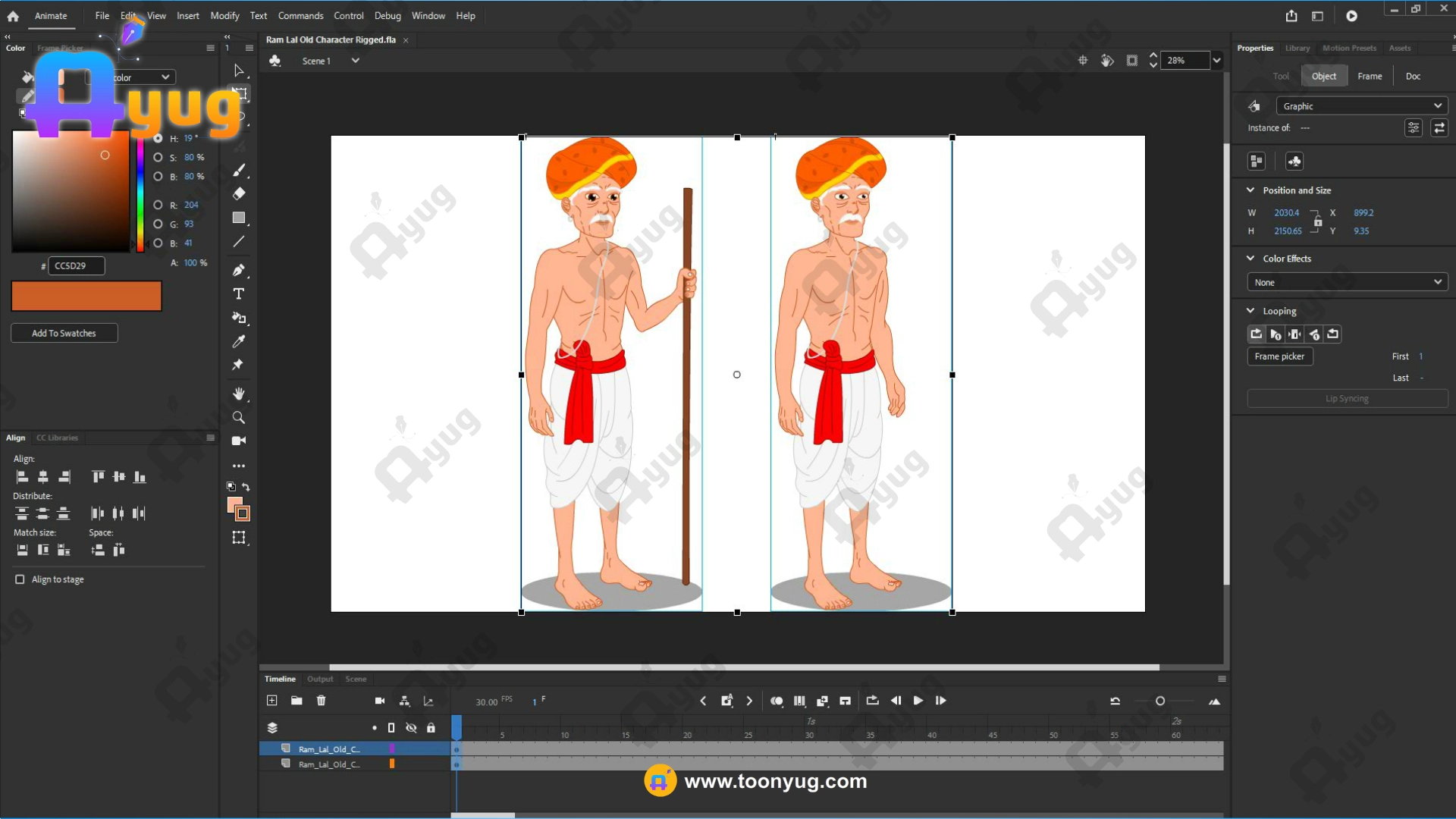This screenshot has height=819, width=1456.
Task: Open the Graphic instance type dropdown
Action: click(1362, 106)
